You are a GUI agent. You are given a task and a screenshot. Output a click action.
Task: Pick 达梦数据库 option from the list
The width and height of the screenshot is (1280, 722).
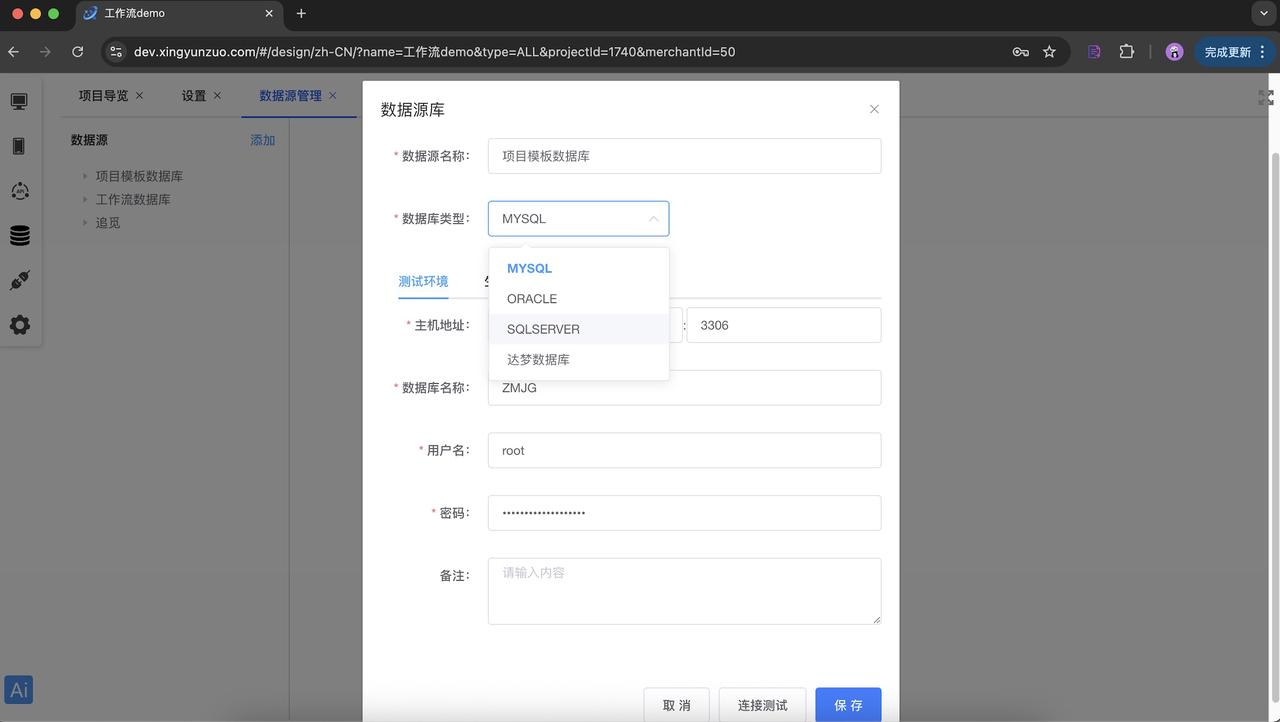pos(538,360)
